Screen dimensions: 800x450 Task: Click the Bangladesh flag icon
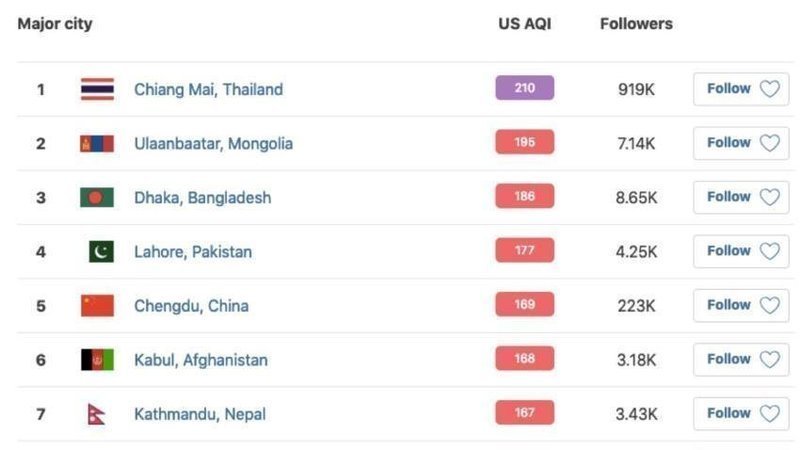click(97, 197)
